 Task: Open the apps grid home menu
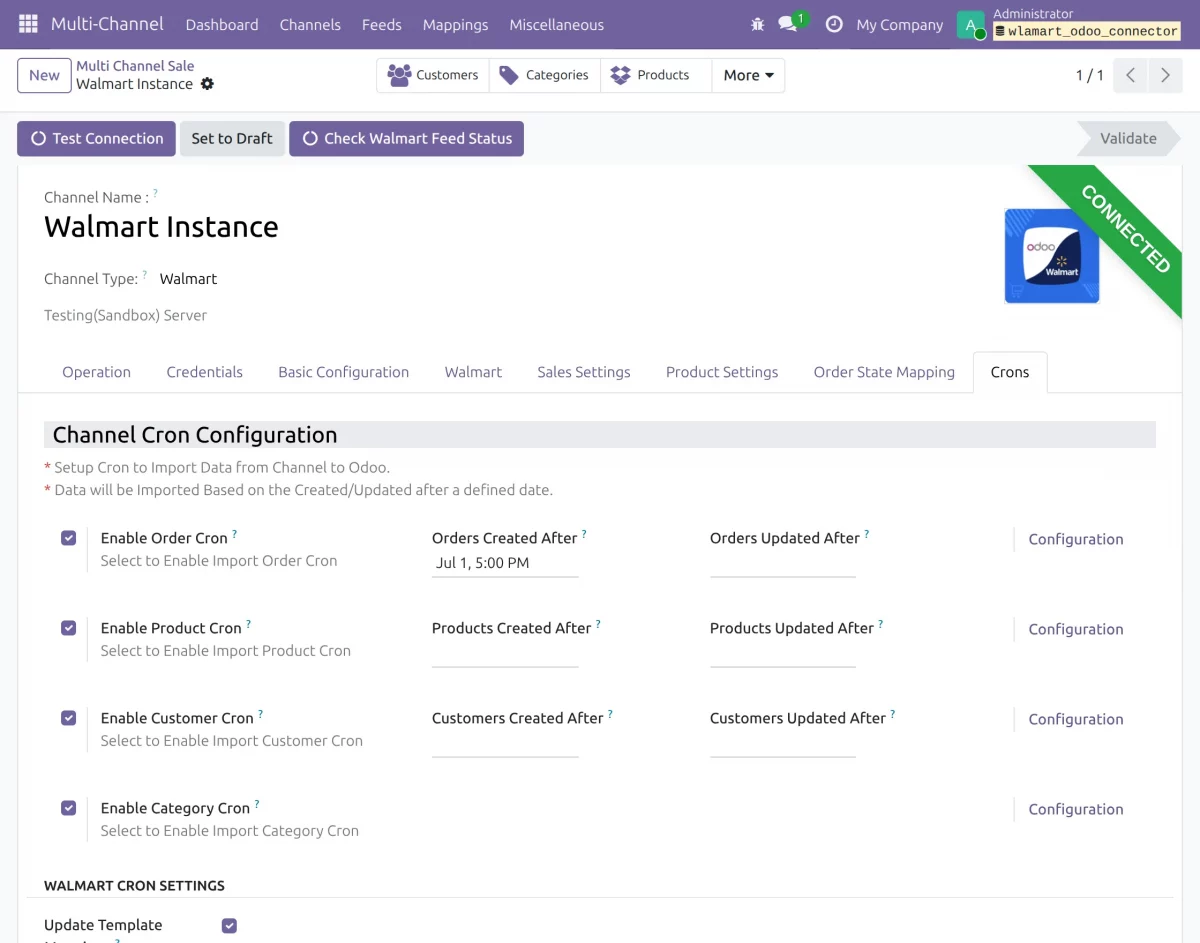28,24
